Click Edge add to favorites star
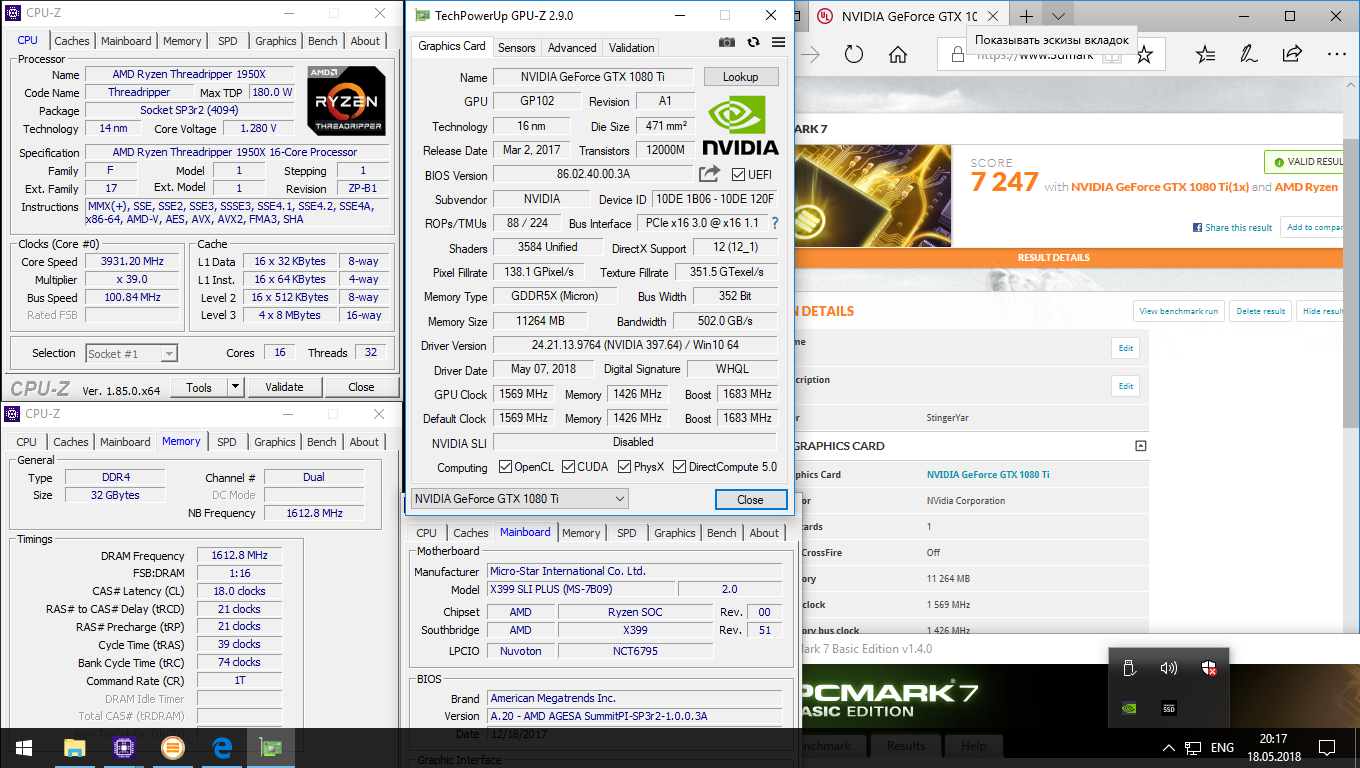The width and height of the screenshot is (1360, 768). click(x=1144, y=55)
